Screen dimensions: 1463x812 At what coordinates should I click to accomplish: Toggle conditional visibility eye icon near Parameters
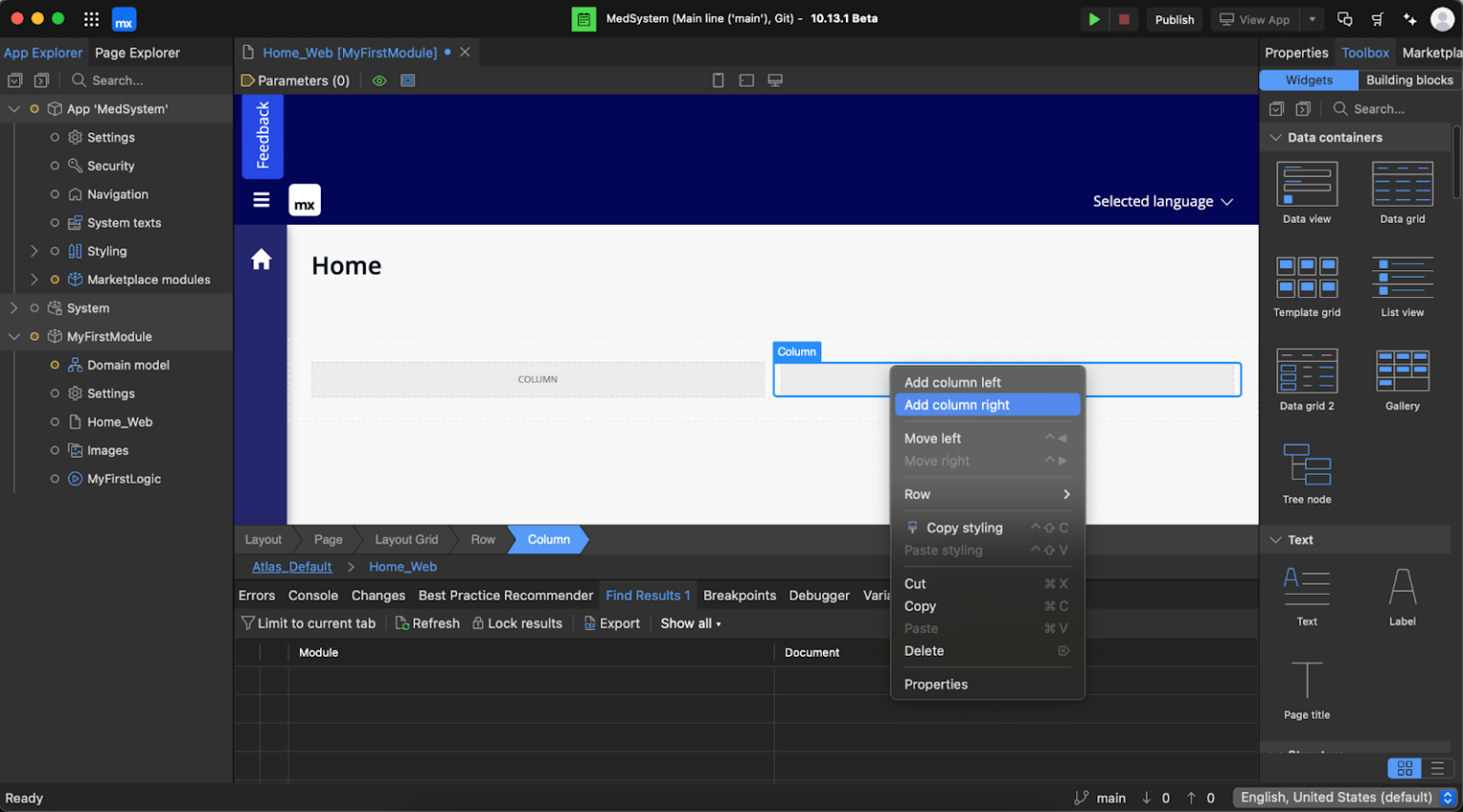pyautogui.click(x=379, y=80)
